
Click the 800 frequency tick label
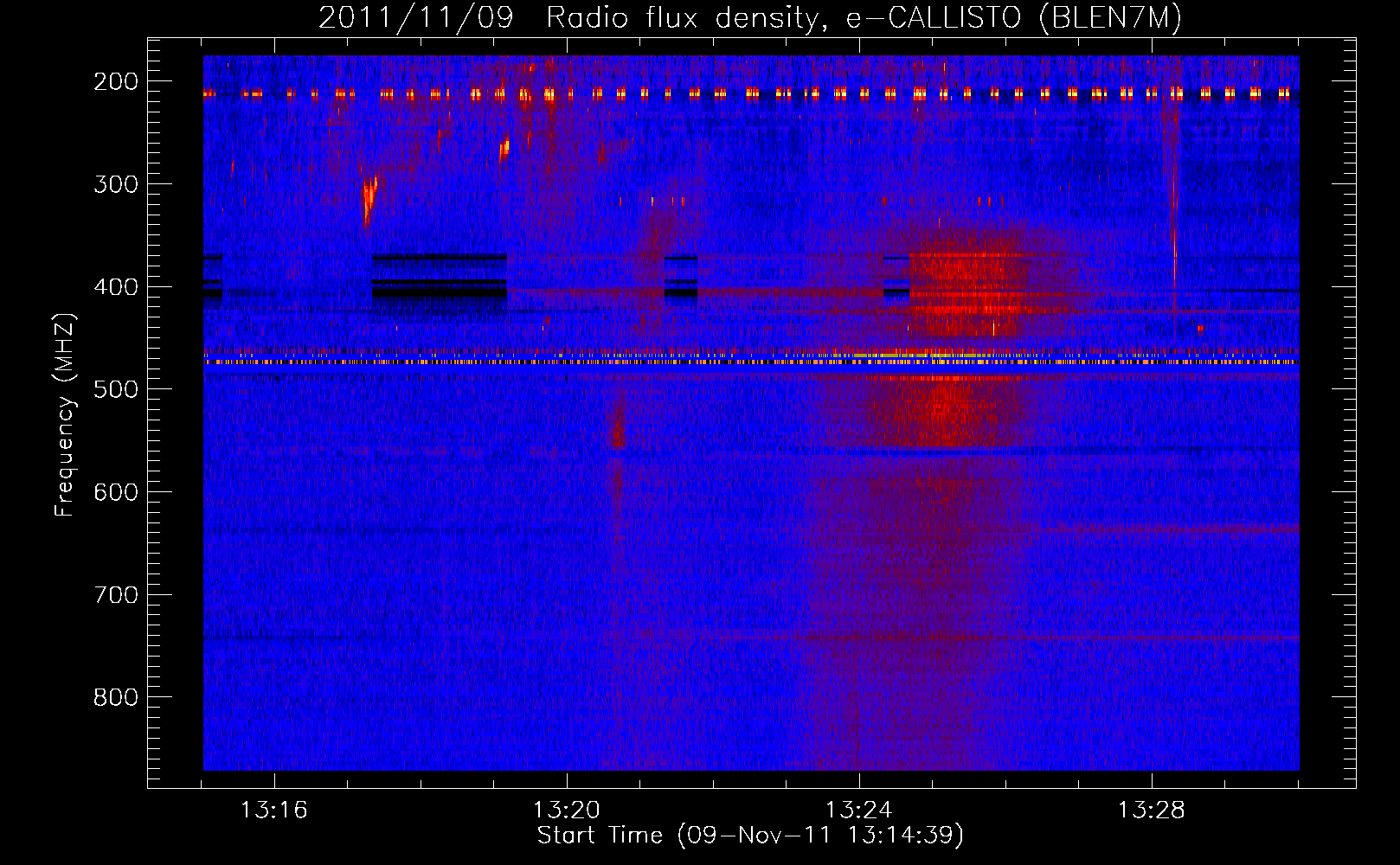pyautogui.click(x=116, y=697)
